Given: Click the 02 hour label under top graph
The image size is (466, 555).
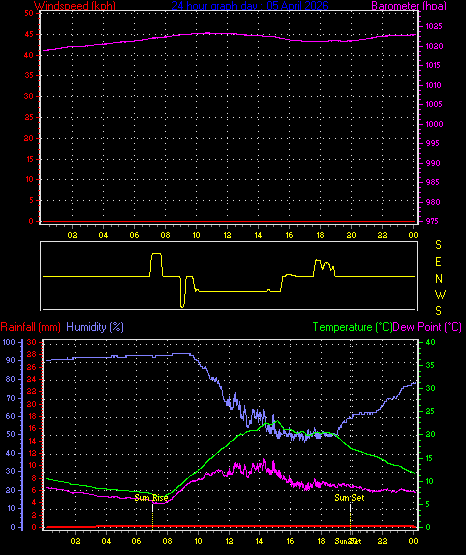Looking at the screenshot, I should tap(72, 235).
